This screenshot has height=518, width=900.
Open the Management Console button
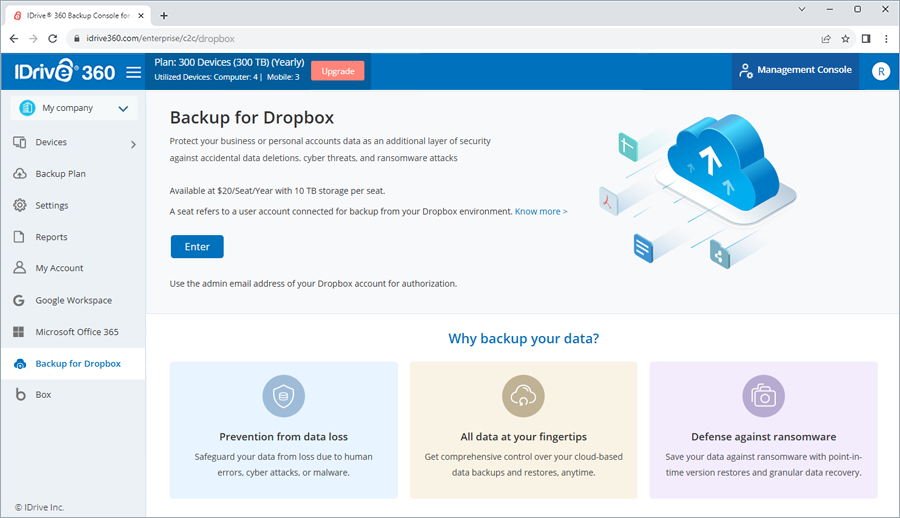click(796, 71)
